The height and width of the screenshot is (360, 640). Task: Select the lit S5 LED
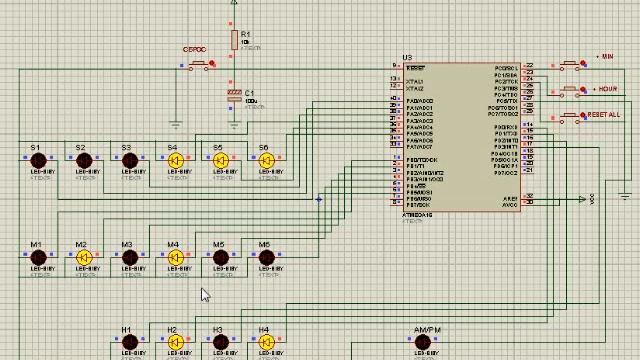[x=221, y=161]
